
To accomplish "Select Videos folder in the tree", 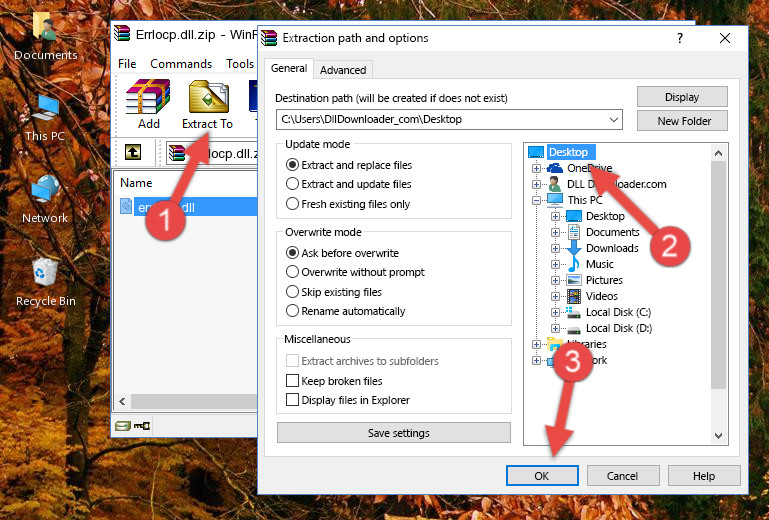I will click(x=602, y=296).
